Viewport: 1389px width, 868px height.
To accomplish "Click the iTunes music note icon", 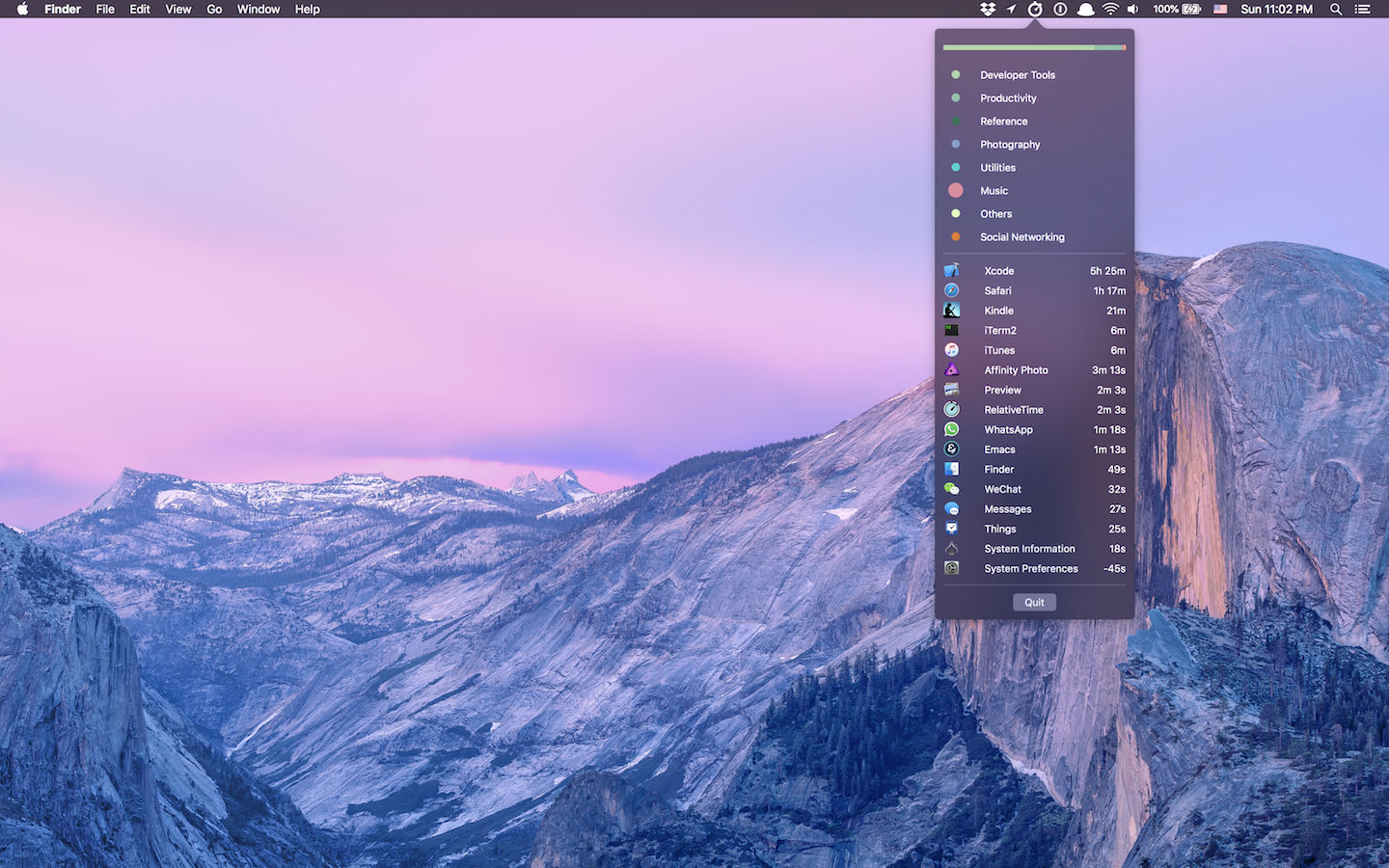I will [x=951, y=350].
